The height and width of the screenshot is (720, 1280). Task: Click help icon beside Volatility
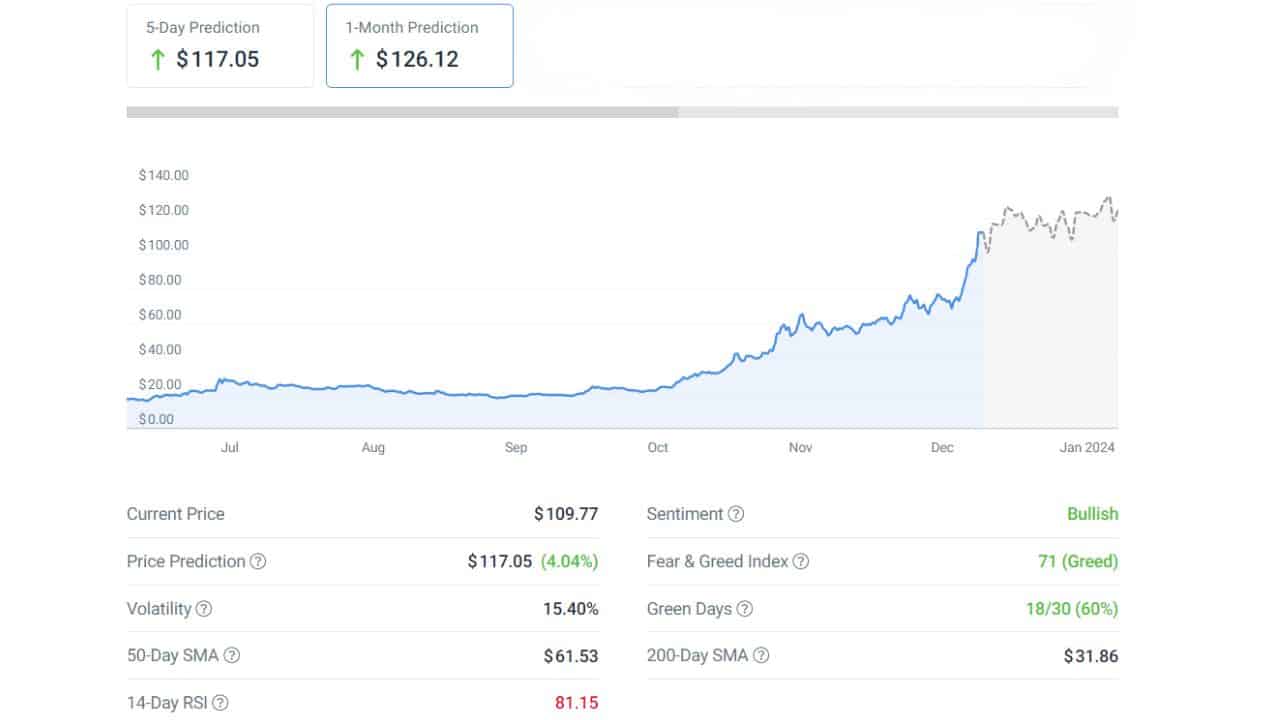point(204,609)
